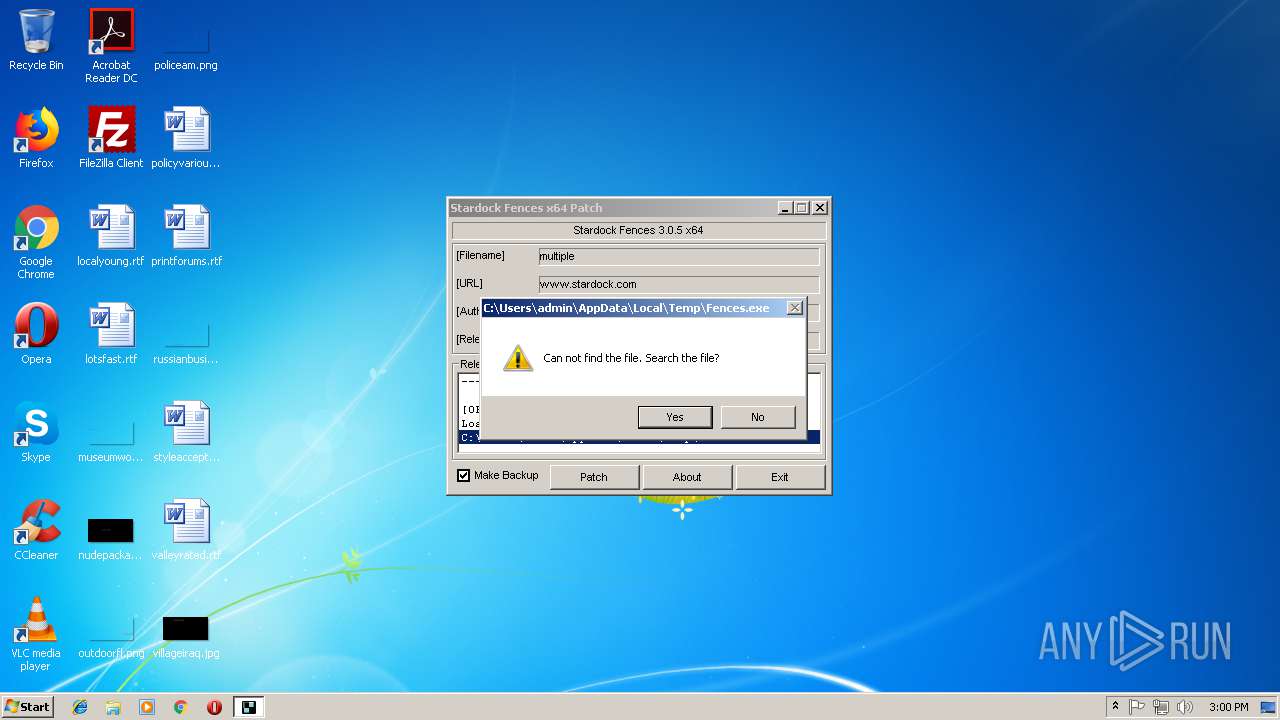The height and width of the screenshot is (720, 1280).
Task: Close the Fences.exe message dialog
Action: (x=795, y=308)
